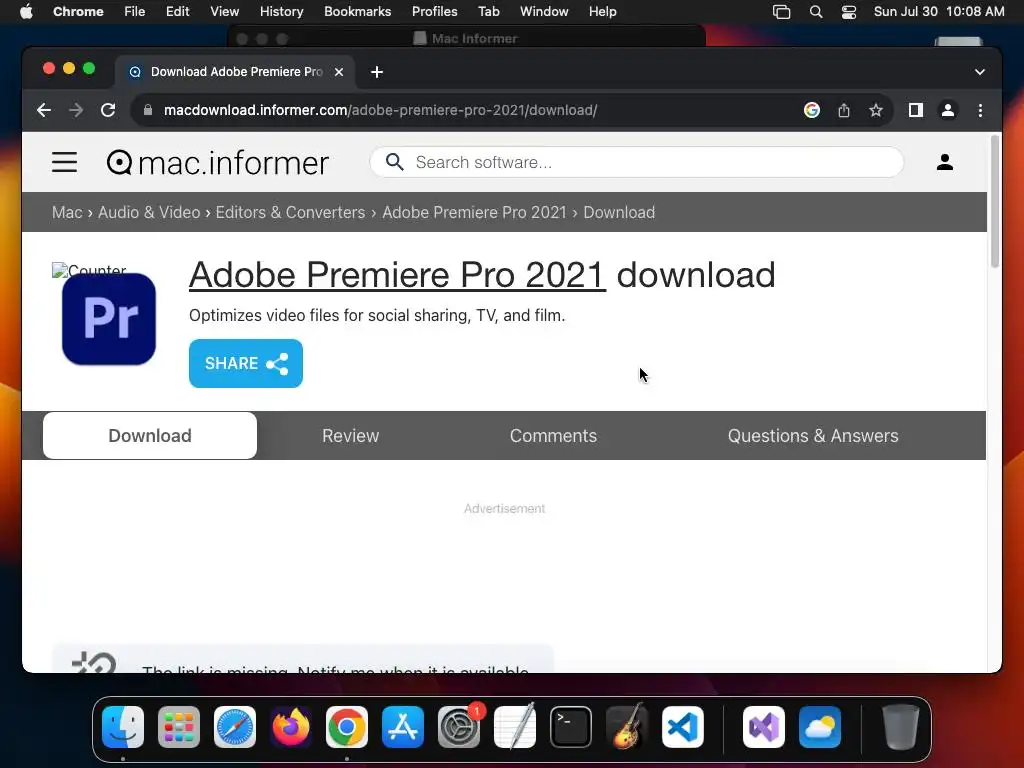Image resolution: width=1024 pixels, height=768 pixels.
Task: Click the mac.informer logo
Action: click(217, 163)
